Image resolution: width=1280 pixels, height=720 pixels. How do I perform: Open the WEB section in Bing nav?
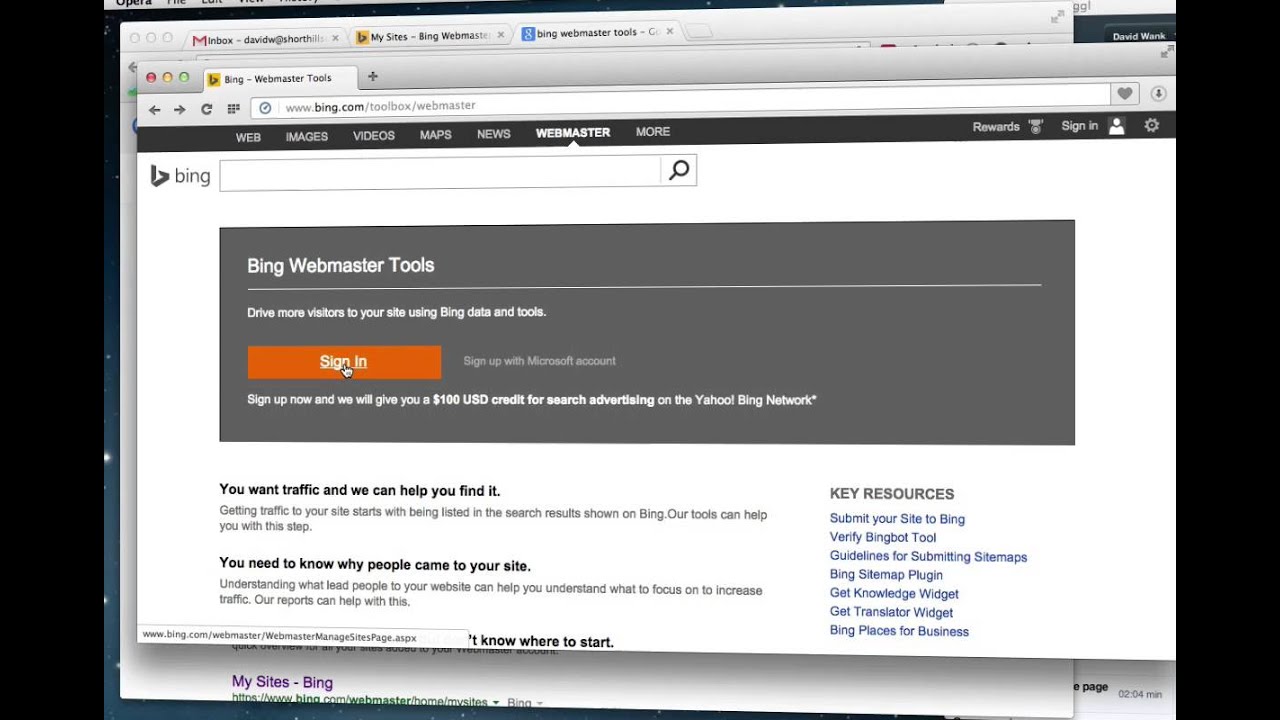pyautogui.click(x=248, y=137)
